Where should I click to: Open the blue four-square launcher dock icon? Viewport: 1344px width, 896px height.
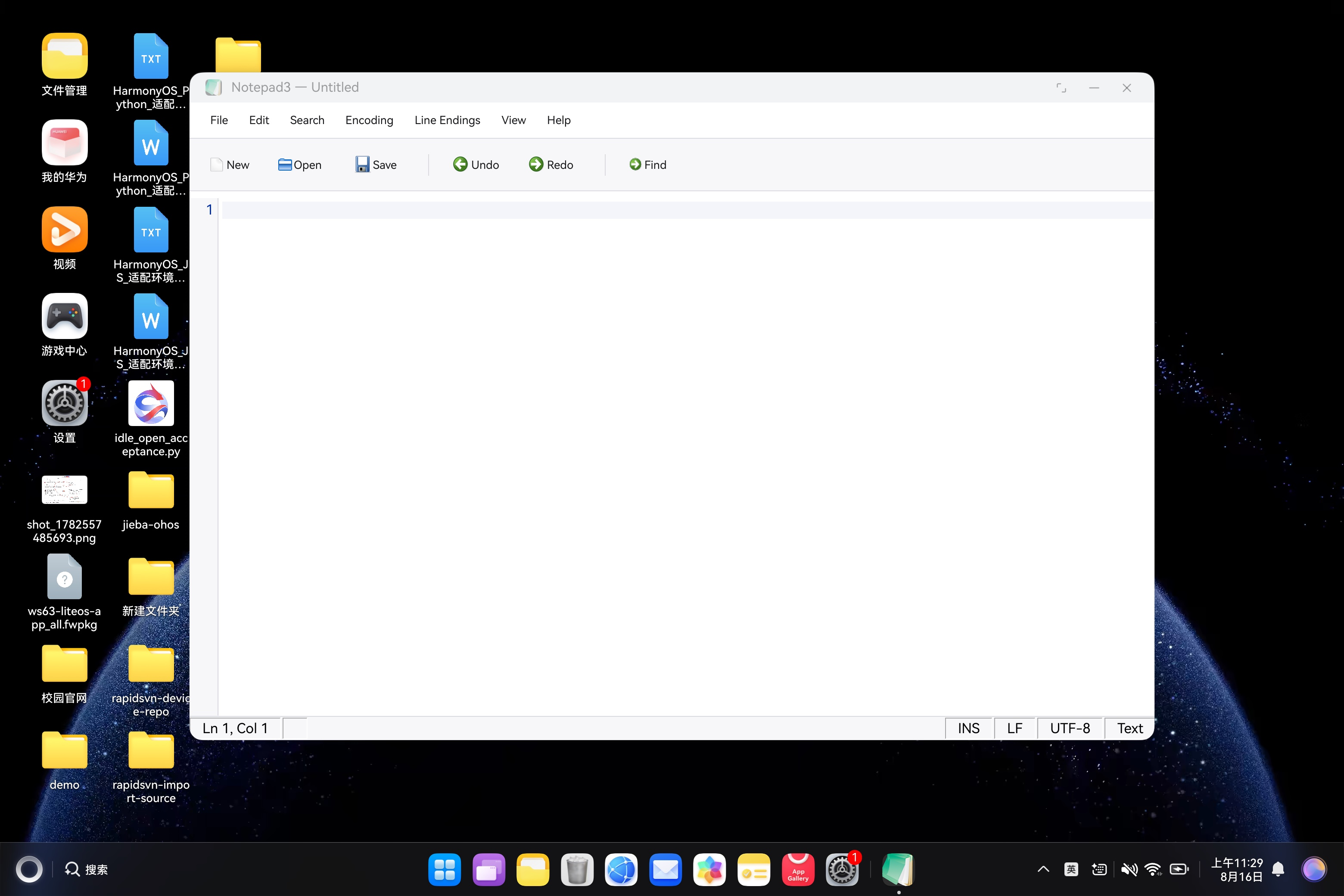click(x=444, y=870)
